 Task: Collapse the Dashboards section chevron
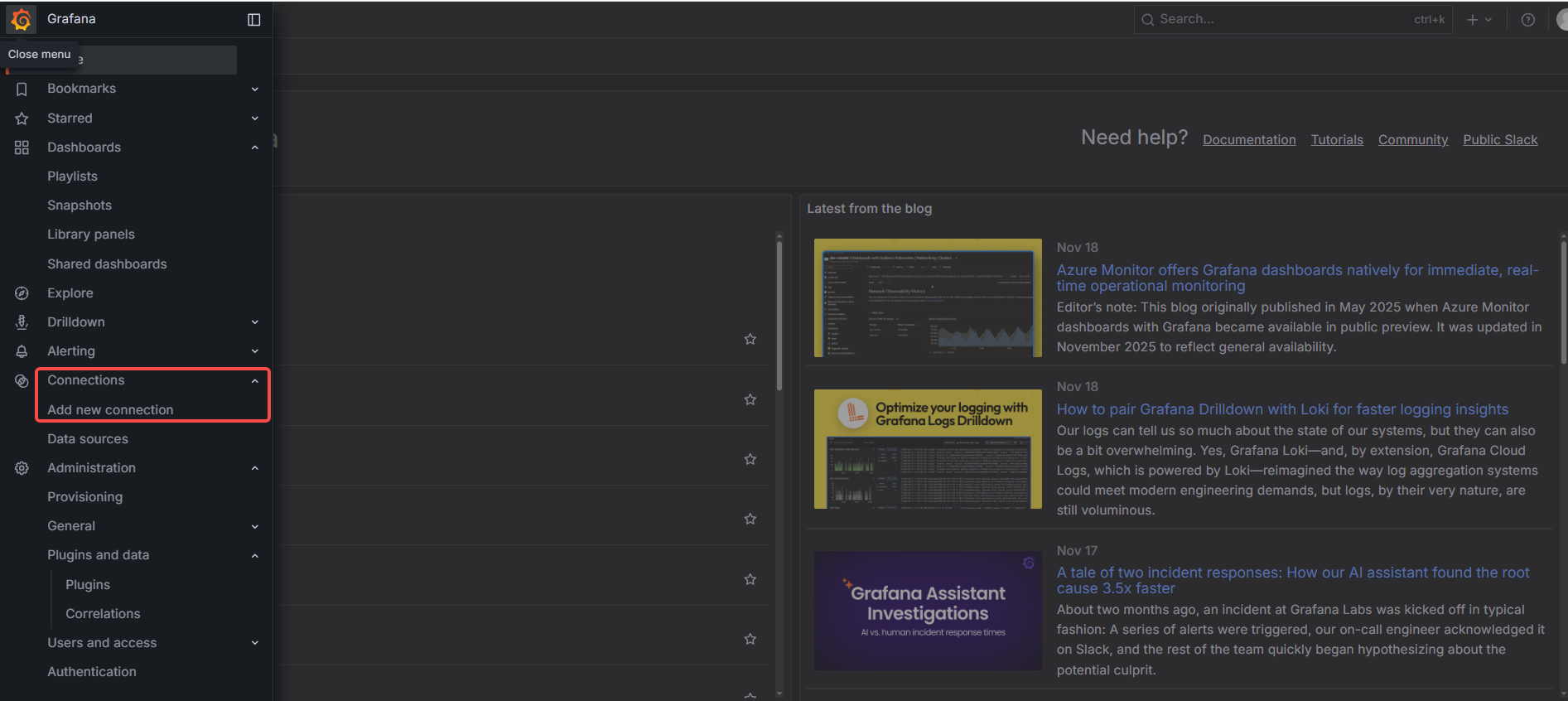click(x=255, y=147)
